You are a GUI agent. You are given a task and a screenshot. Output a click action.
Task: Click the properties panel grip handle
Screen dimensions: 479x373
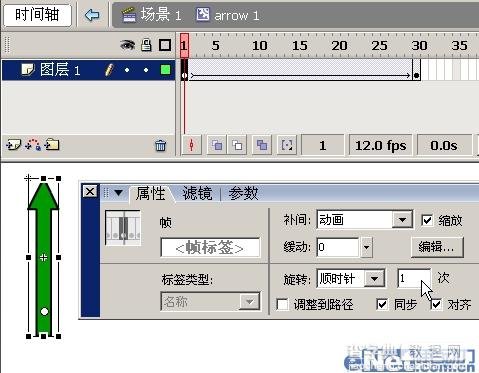tap(106, 193)
